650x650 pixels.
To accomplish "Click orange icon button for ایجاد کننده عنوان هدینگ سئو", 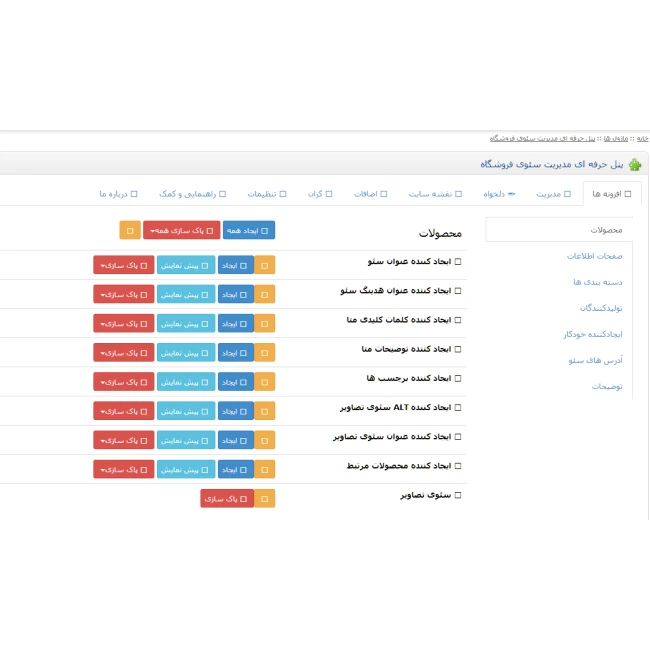I will (x=265, y=294).
